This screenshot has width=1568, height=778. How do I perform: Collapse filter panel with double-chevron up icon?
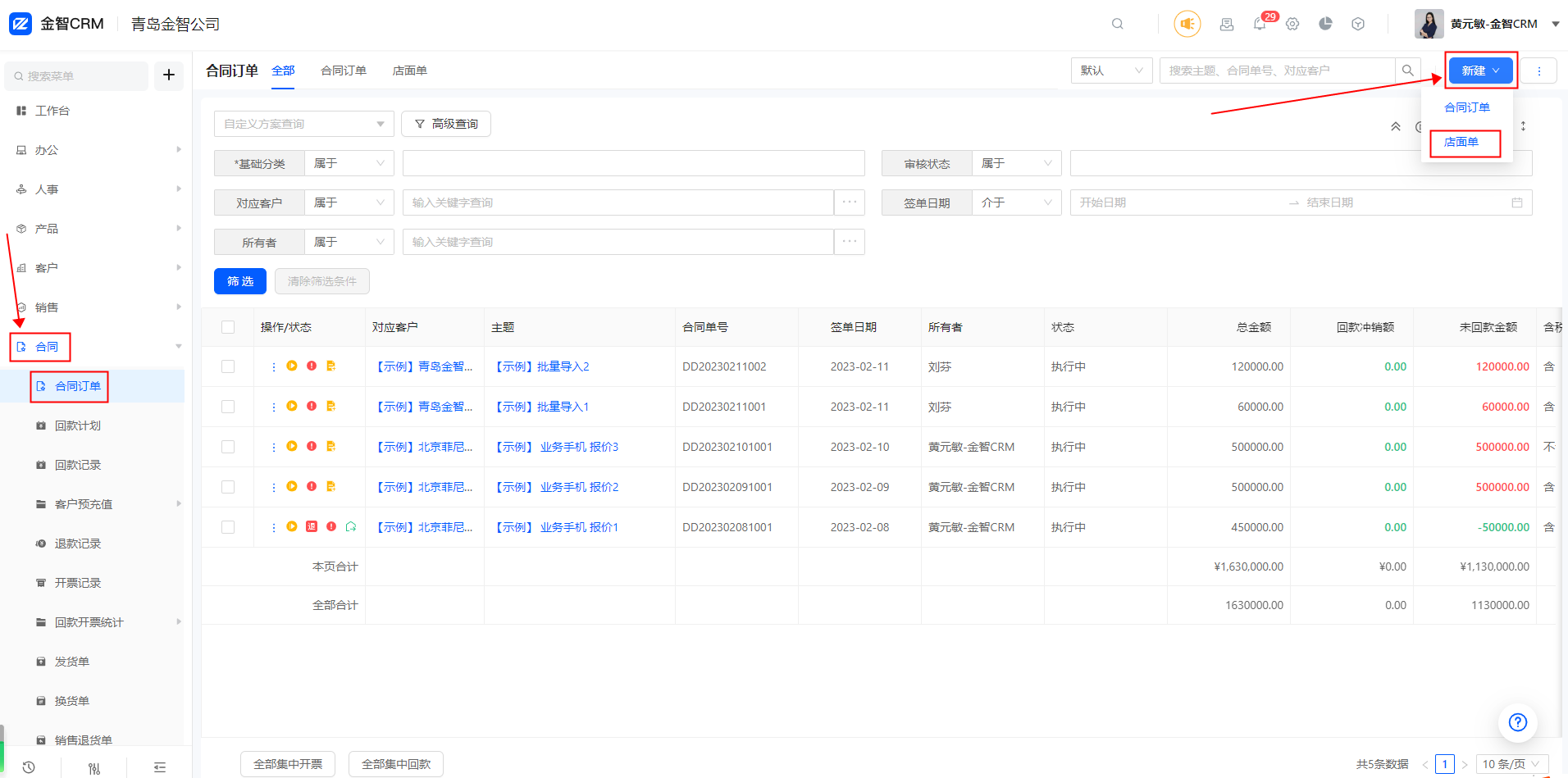(x=1395, y=126)
